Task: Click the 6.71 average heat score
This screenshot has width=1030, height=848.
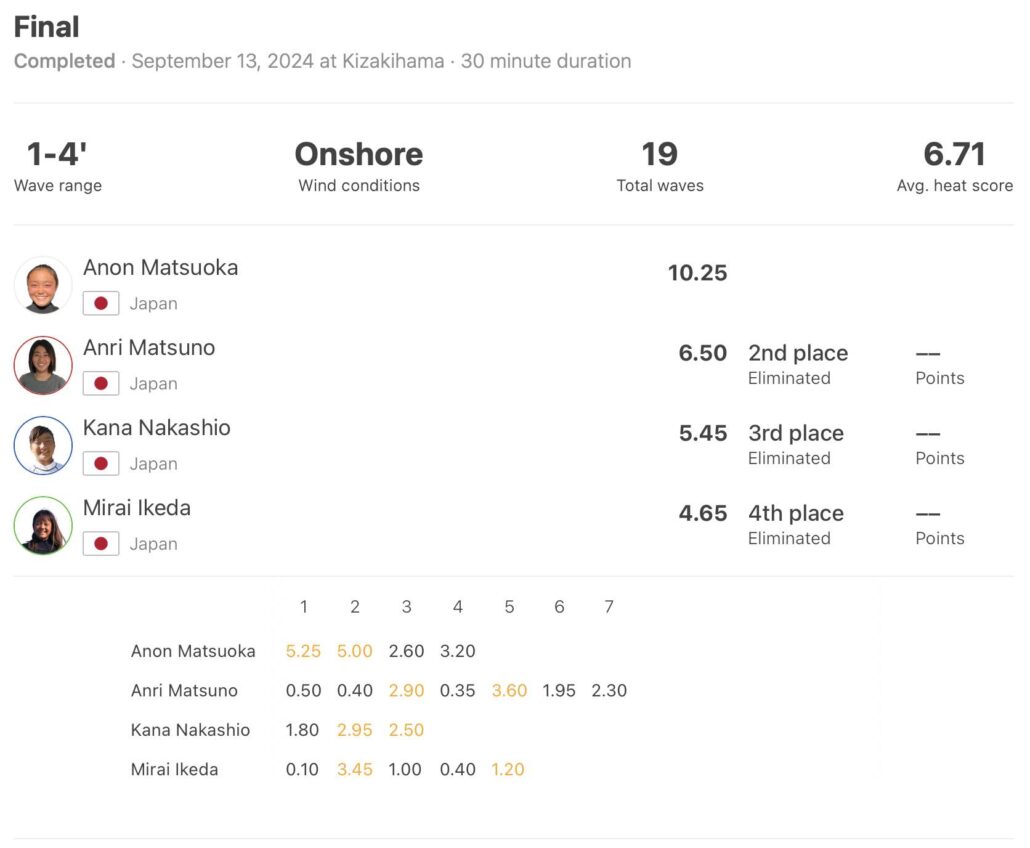Action: 954,154
